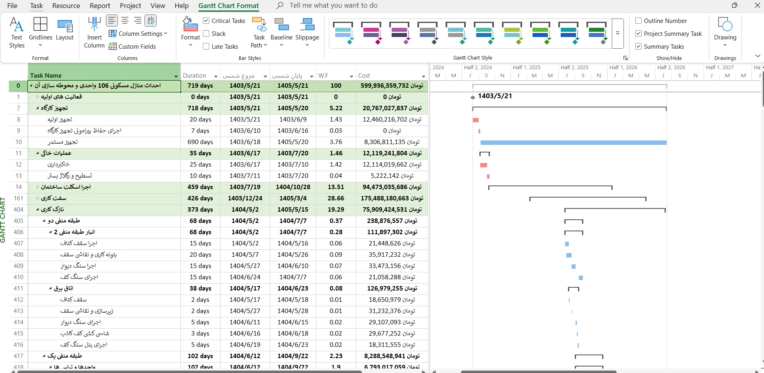The image size is (764, 373).
Task: Expand summary task in row 161
Action: pyautogui.click(x=38, y=198)
